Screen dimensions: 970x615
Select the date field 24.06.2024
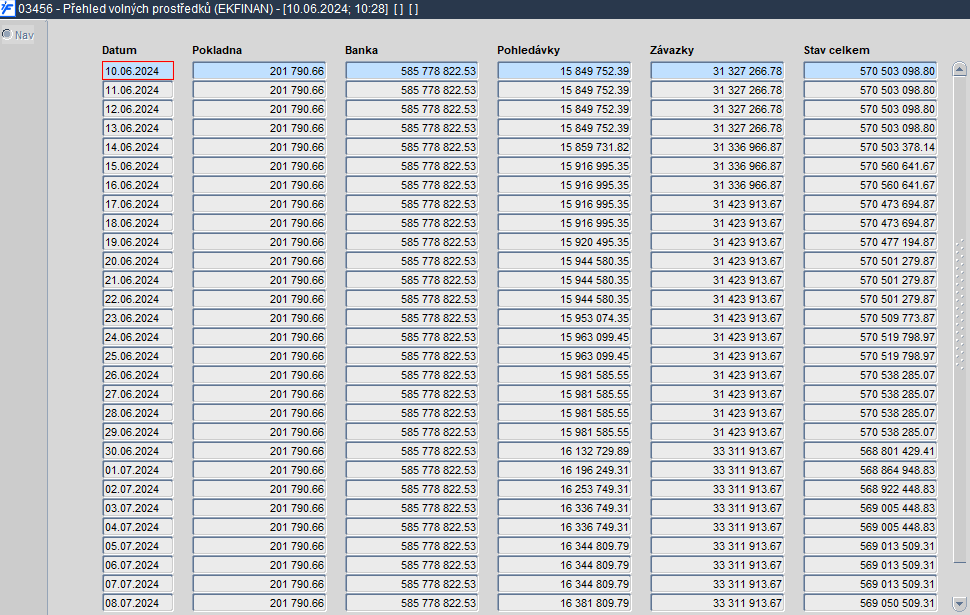pos(138,337)
